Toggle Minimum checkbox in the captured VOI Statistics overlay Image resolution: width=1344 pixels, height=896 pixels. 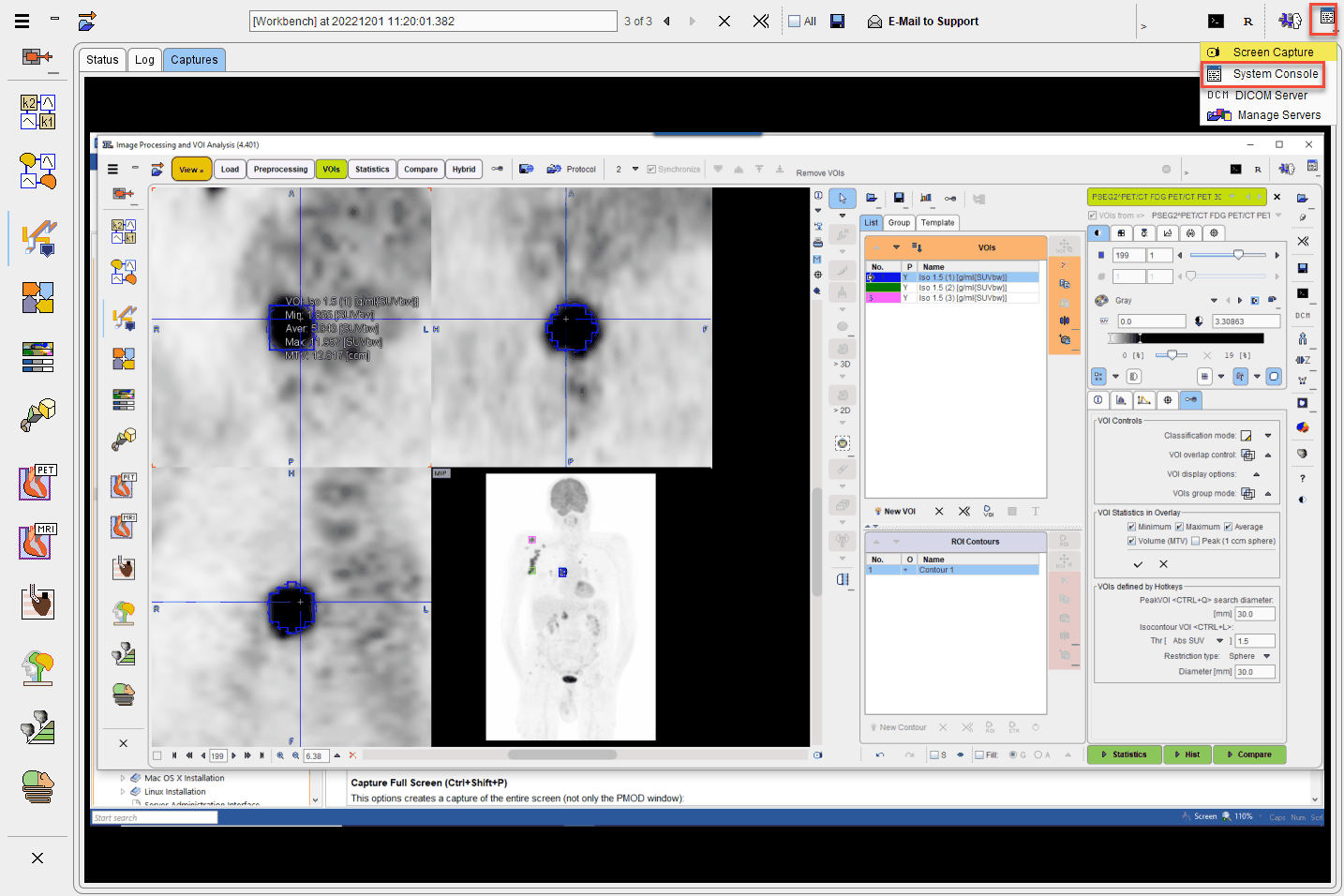pos(1132,527)
